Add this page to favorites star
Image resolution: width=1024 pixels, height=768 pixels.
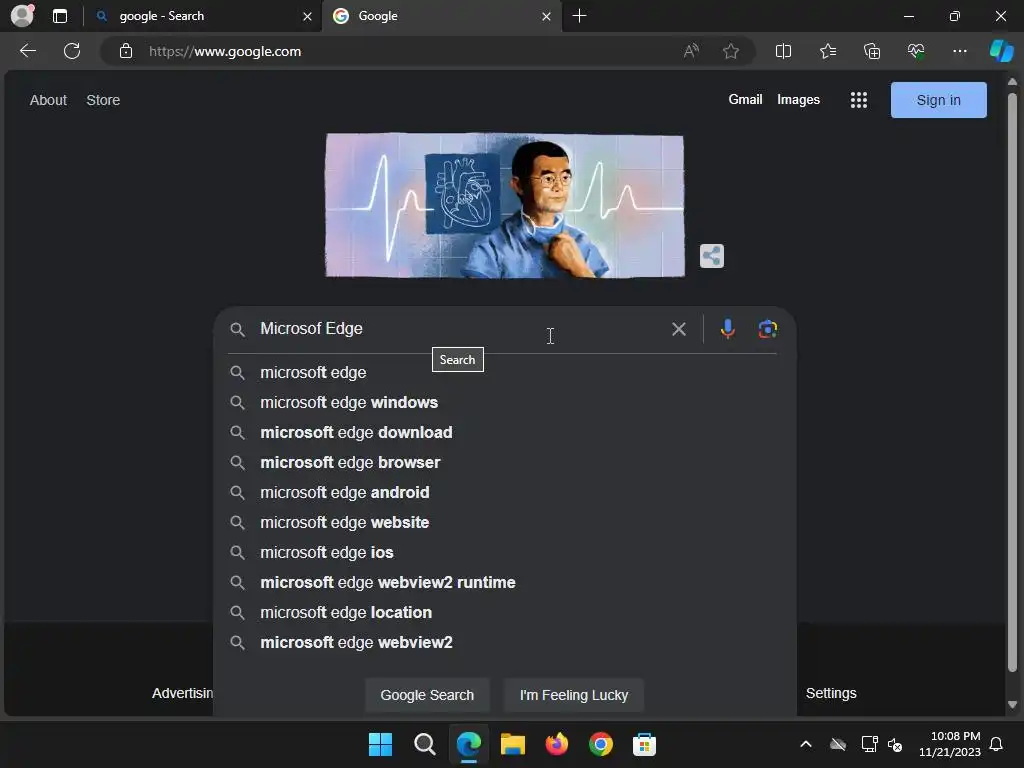731,51
